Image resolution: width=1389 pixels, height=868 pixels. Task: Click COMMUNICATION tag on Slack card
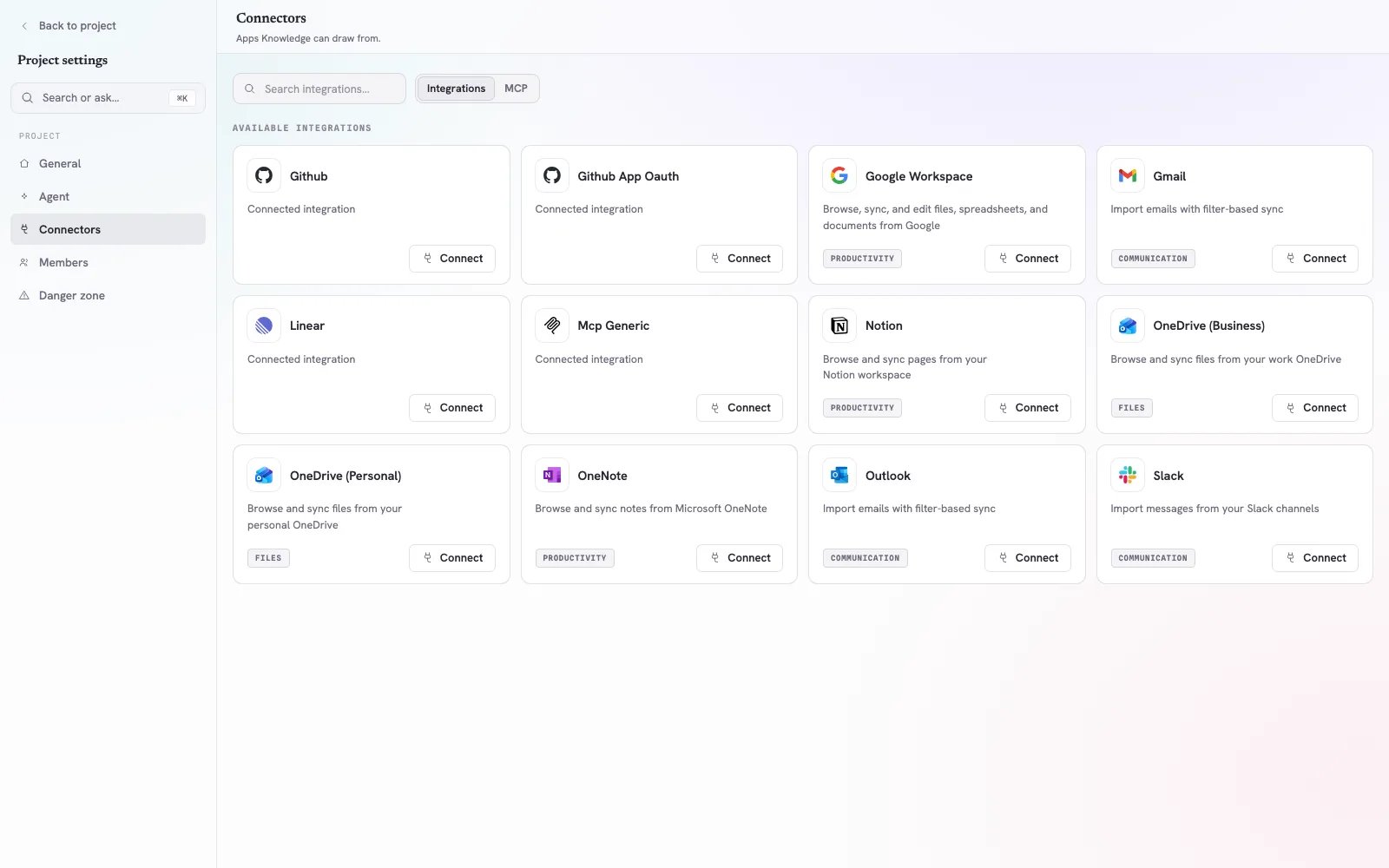(x=1153, y=558)
